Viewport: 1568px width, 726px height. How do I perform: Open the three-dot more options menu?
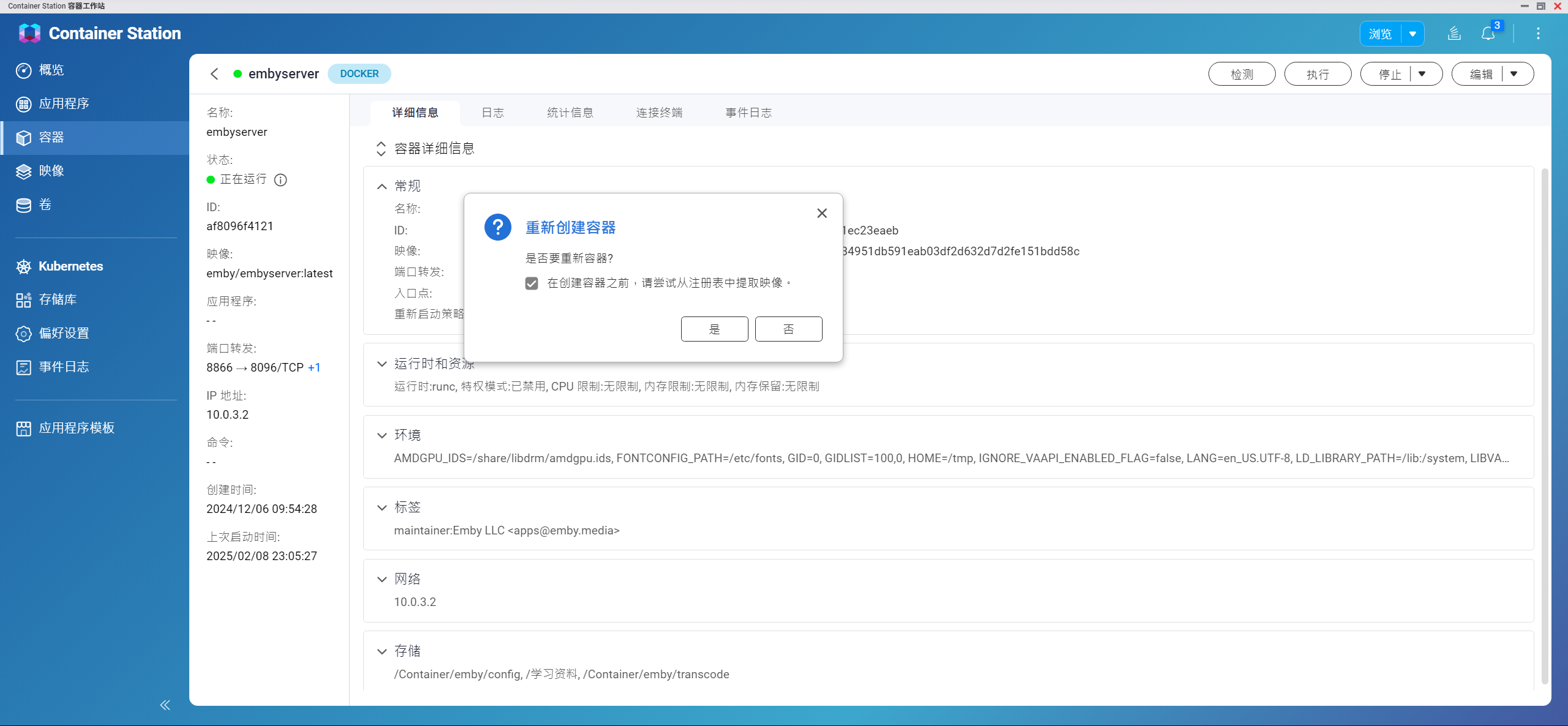(x=1538, y=34)
